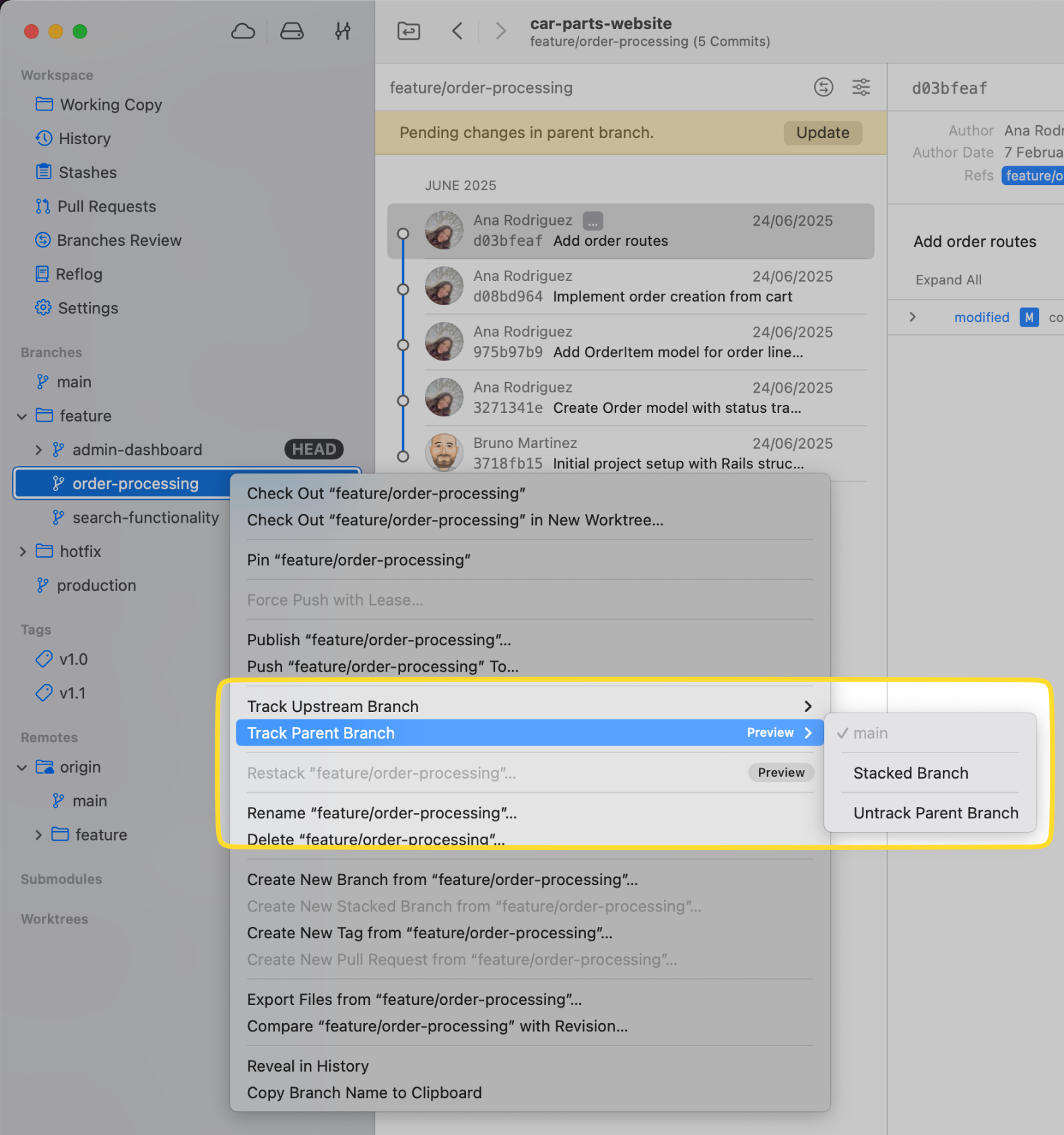
Task: Select the checked main parent branch option
Action: tap(870, 733)
